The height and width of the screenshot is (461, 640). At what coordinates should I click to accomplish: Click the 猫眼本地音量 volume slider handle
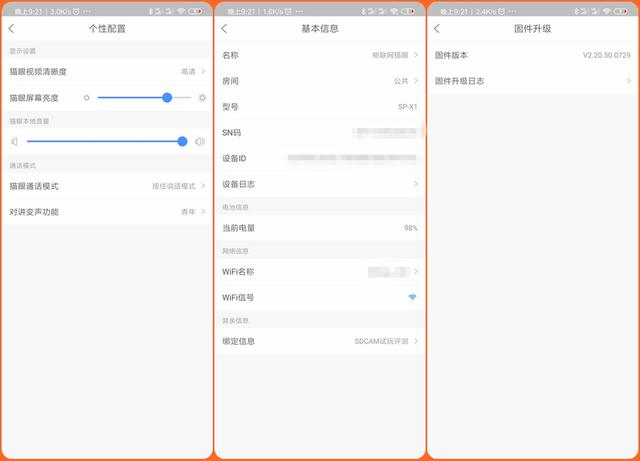[182, 142]
